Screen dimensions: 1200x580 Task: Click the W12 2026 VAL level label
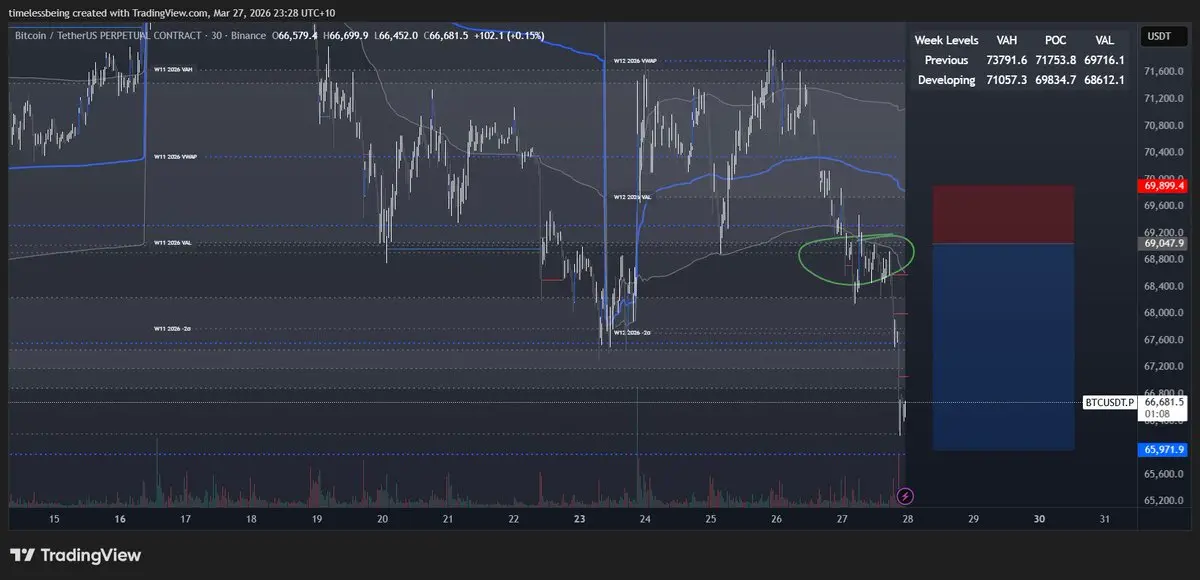(x=632, y=197)
